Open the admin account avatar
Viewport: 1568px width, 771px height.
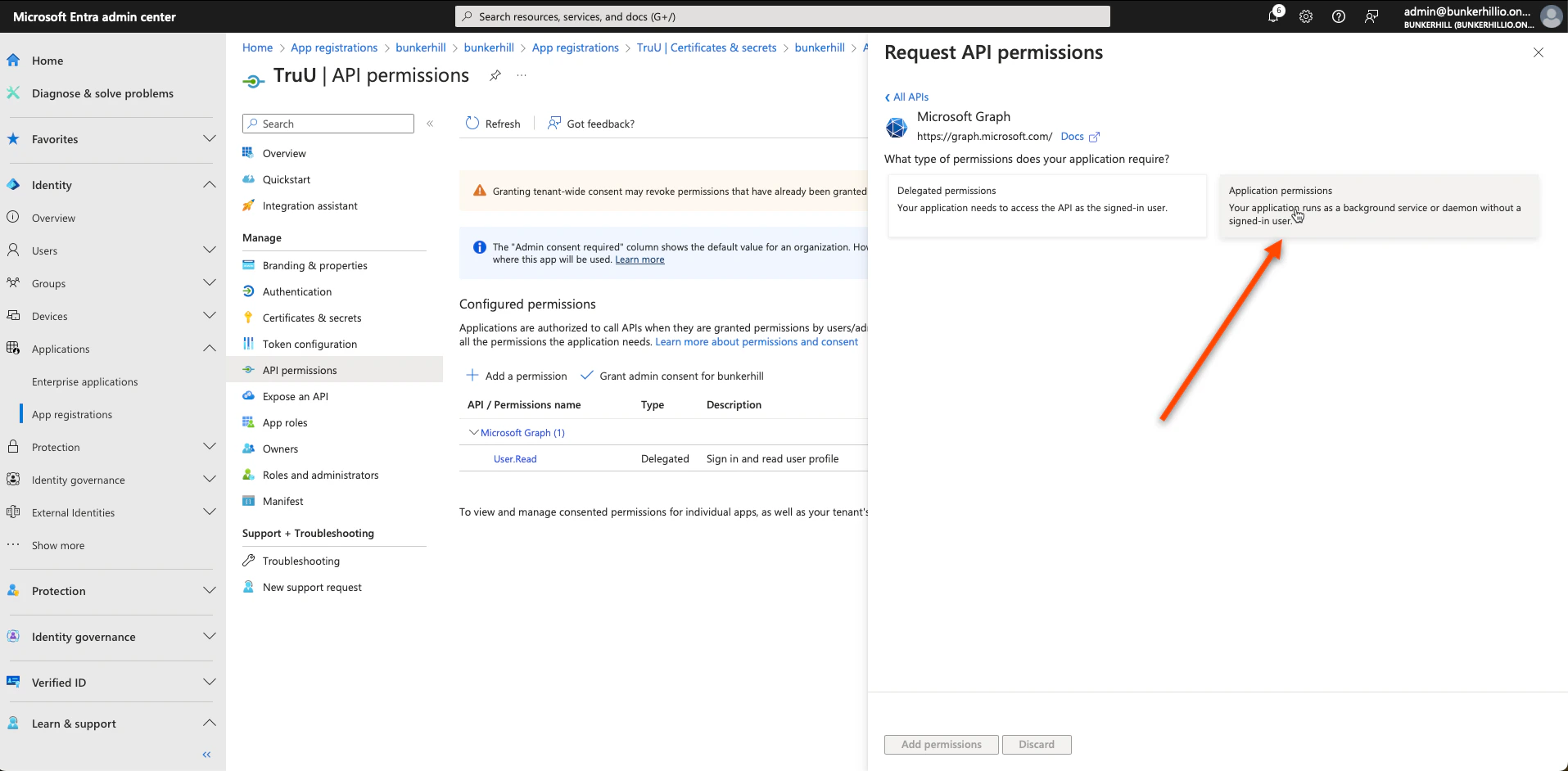[1551, 16]
